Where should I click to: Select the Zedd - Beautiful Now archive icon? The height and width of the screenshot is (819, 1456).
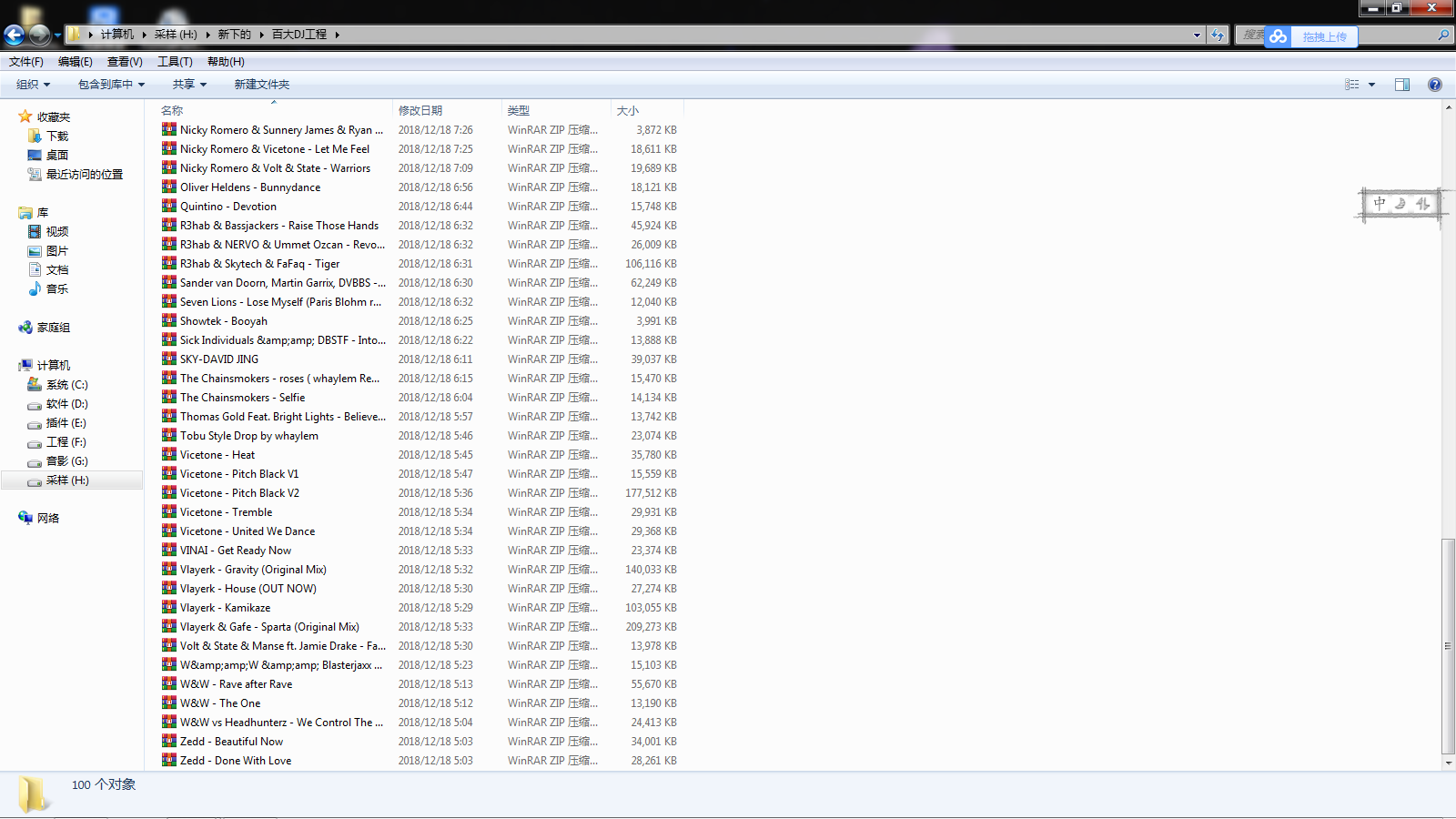pyautogui.click(x=169, y=741)
